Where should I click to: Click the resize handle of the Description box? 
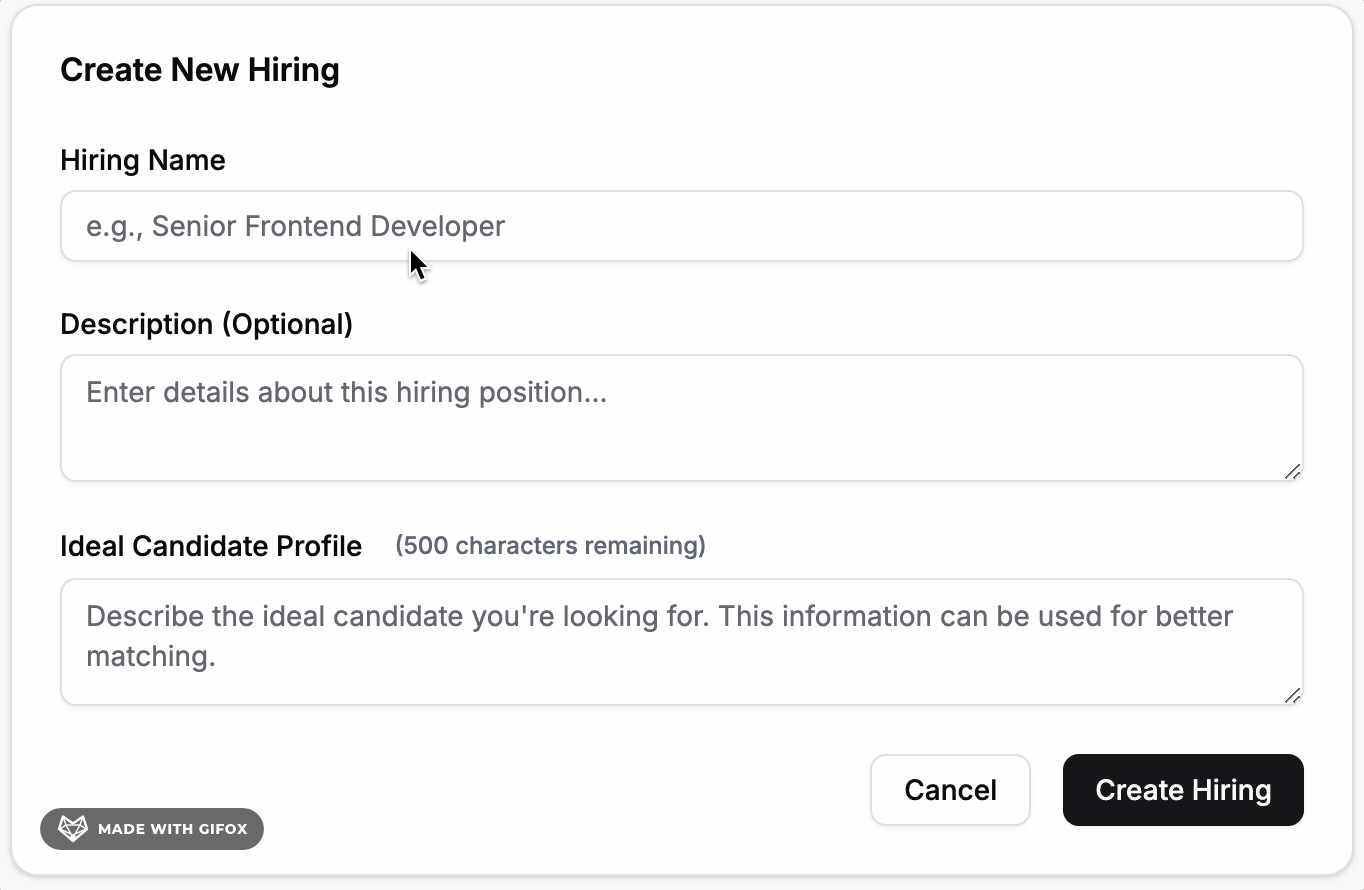1292,471
